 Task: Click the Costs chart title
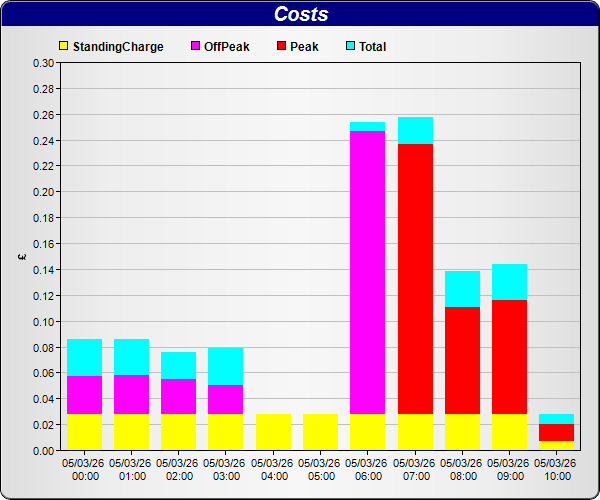[x=300, y=14]
